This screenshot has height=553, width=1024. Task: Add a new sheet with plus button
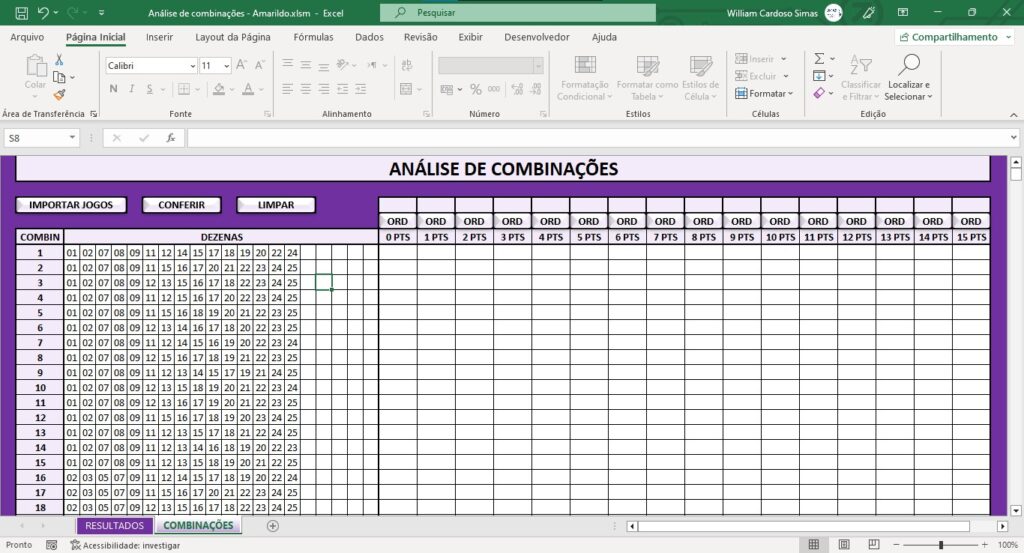pos(273,526)
